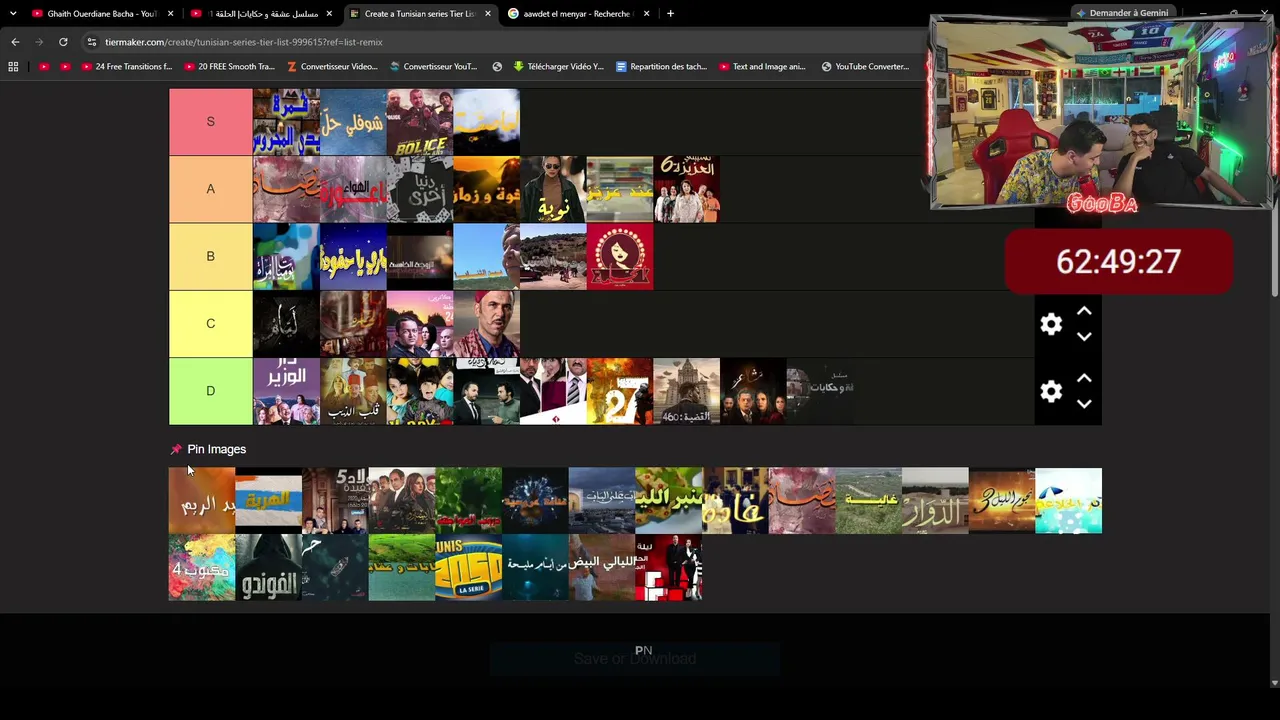Click the yellow B tier label
Screen dimensions: 1280x720
tap(210, 256)
